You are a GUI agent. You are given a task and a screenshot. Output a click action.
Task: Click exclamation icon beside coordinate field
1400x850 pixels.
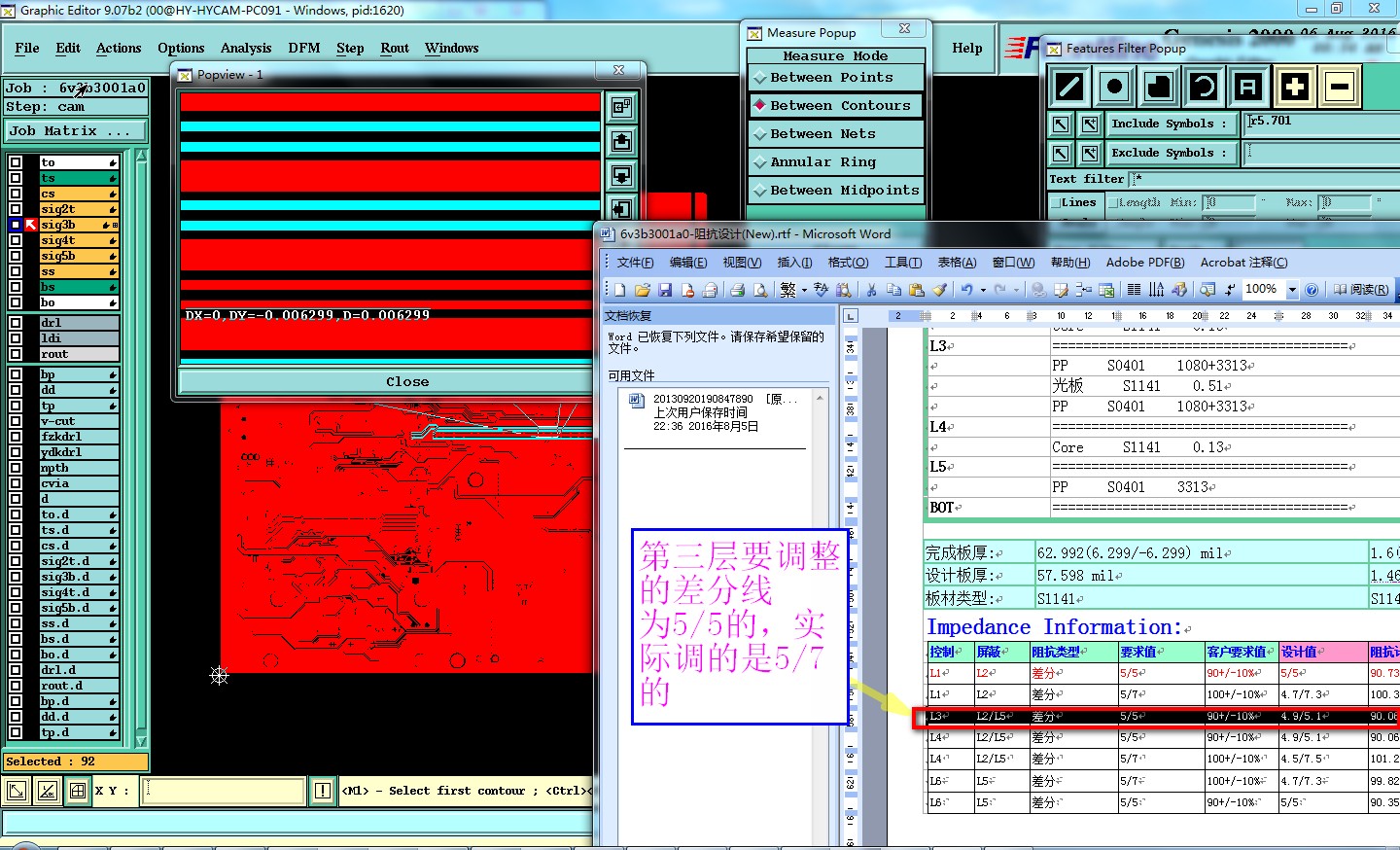tap(323, 791)
